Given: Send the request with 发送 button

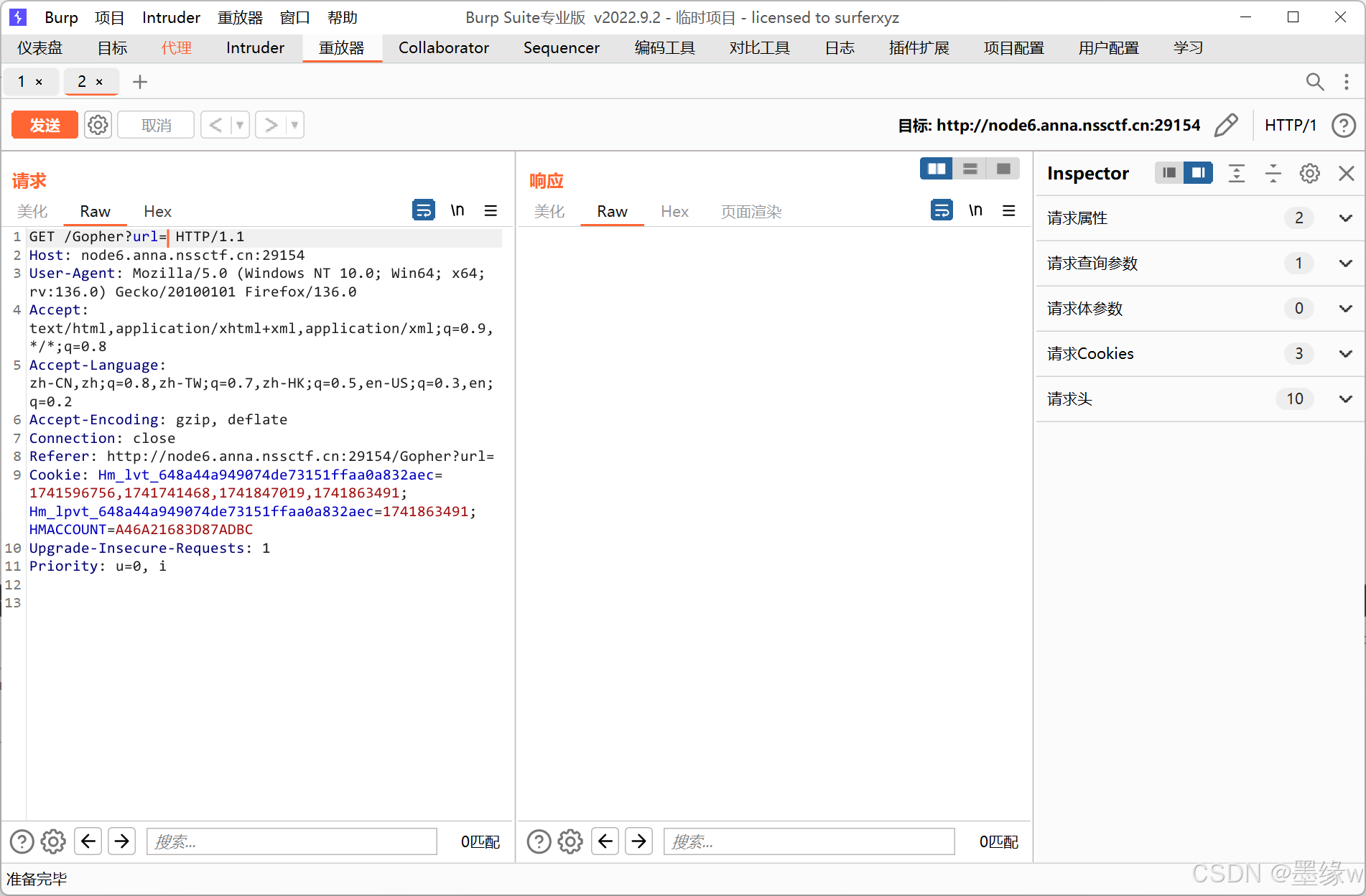Looking at the screenshot, I should (45, 125).
